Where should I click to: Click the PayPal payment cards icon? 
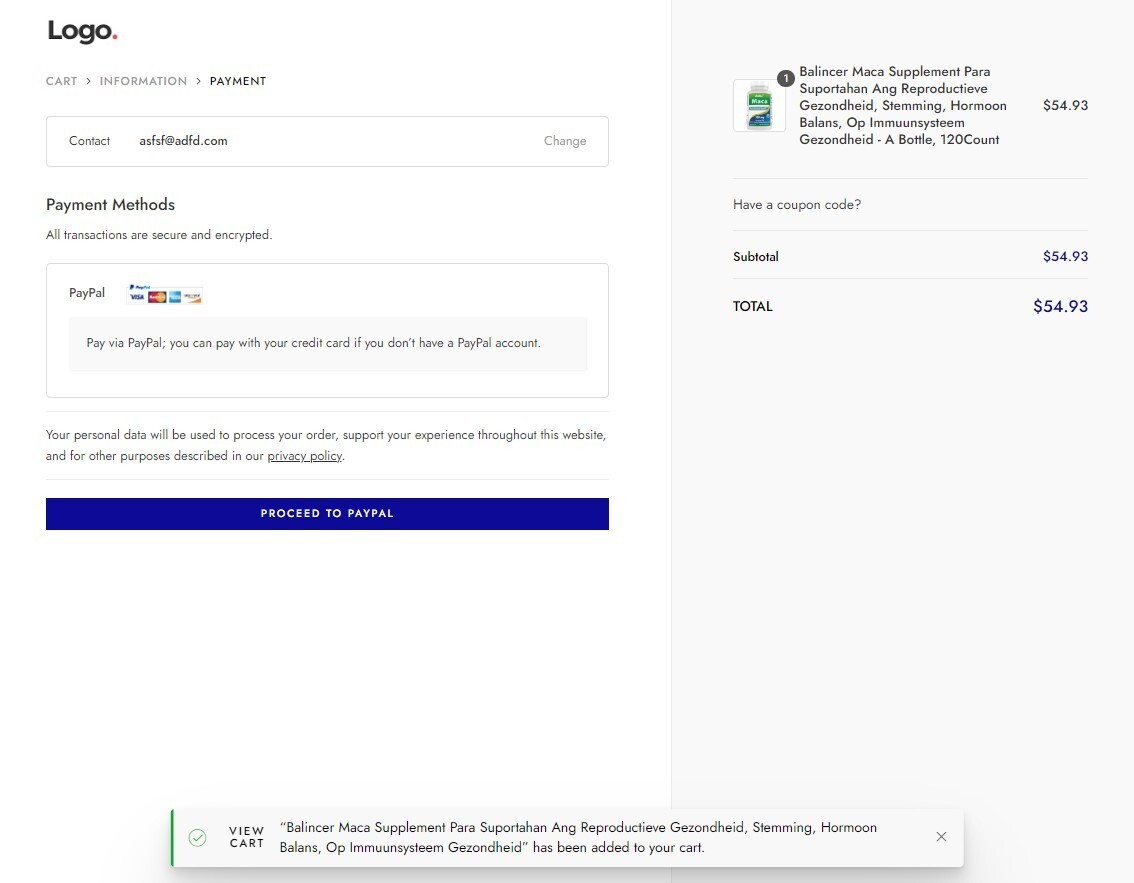click(x=165, y=294)
